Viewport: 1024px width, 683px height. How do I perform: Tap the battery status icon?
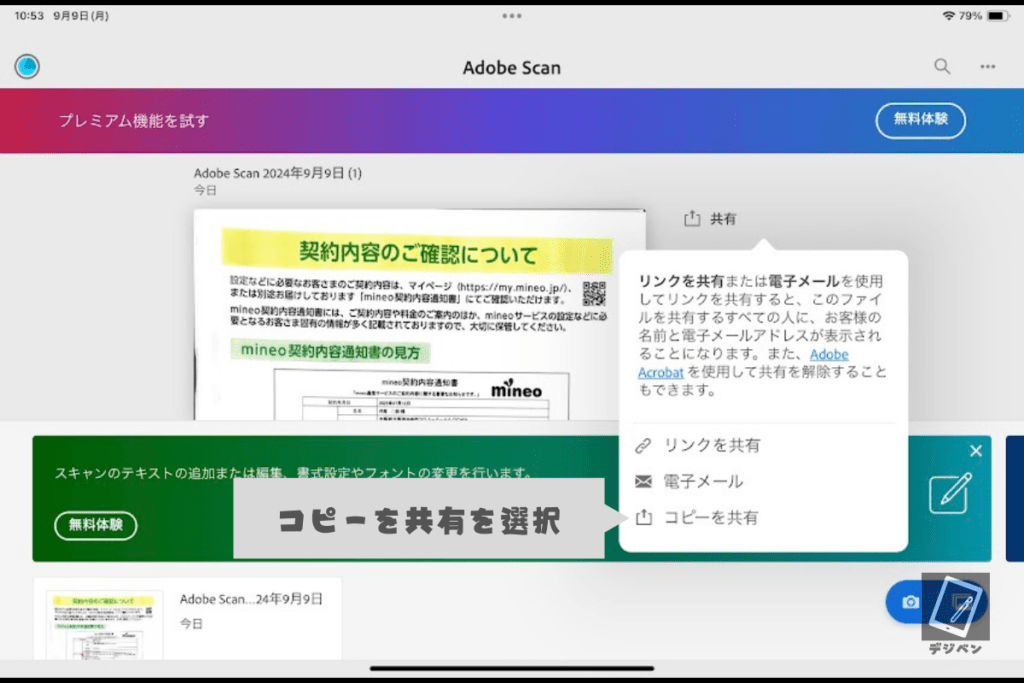coord(998,16)
